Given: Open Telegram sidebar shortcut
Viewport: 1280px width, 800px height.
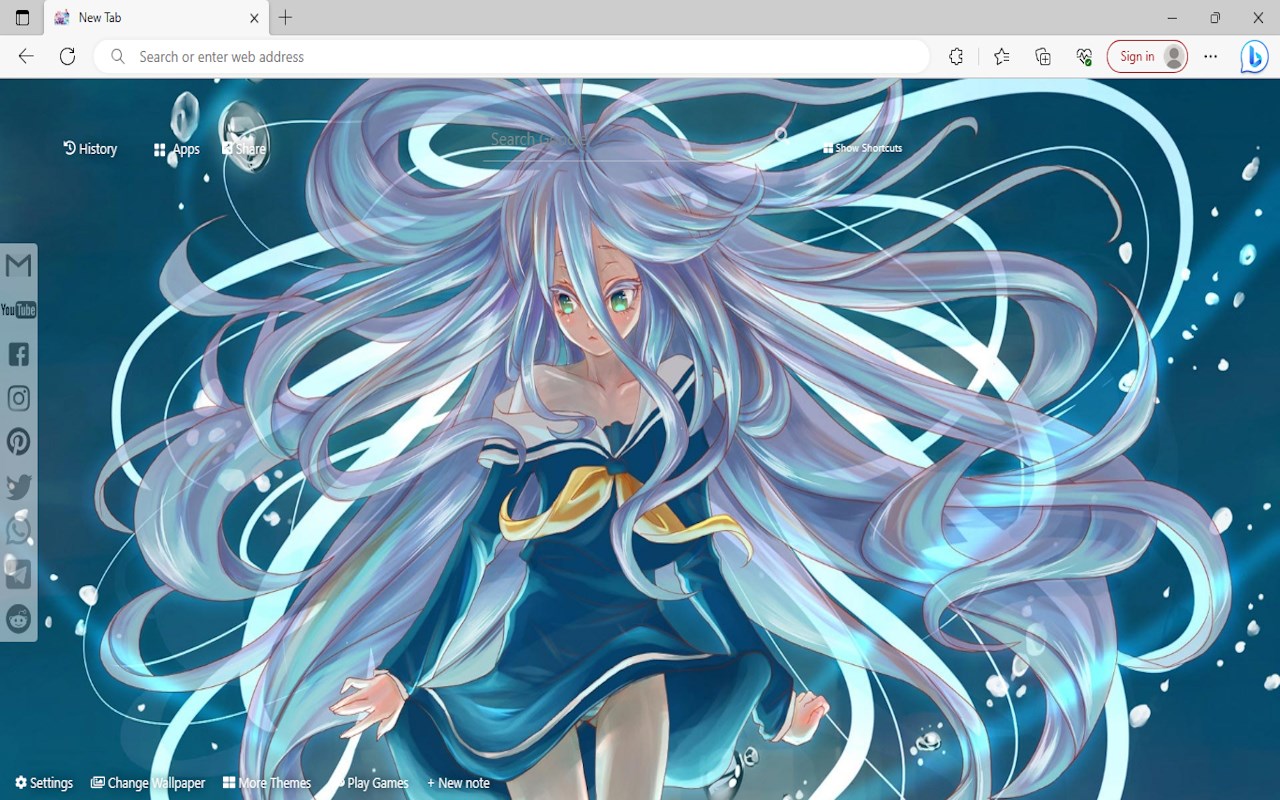Looking at the screenshot, I should (x=18, y=574).
